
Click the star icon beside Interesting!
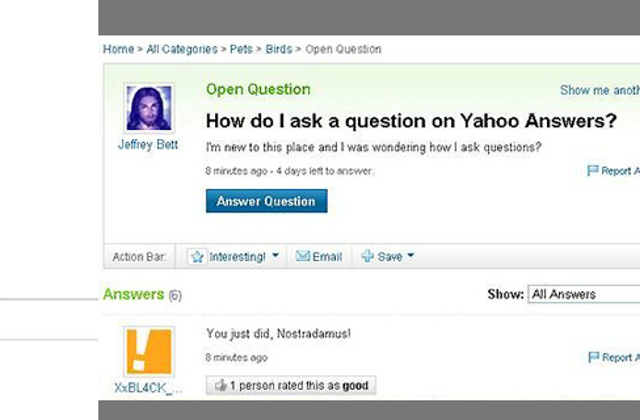197,257
